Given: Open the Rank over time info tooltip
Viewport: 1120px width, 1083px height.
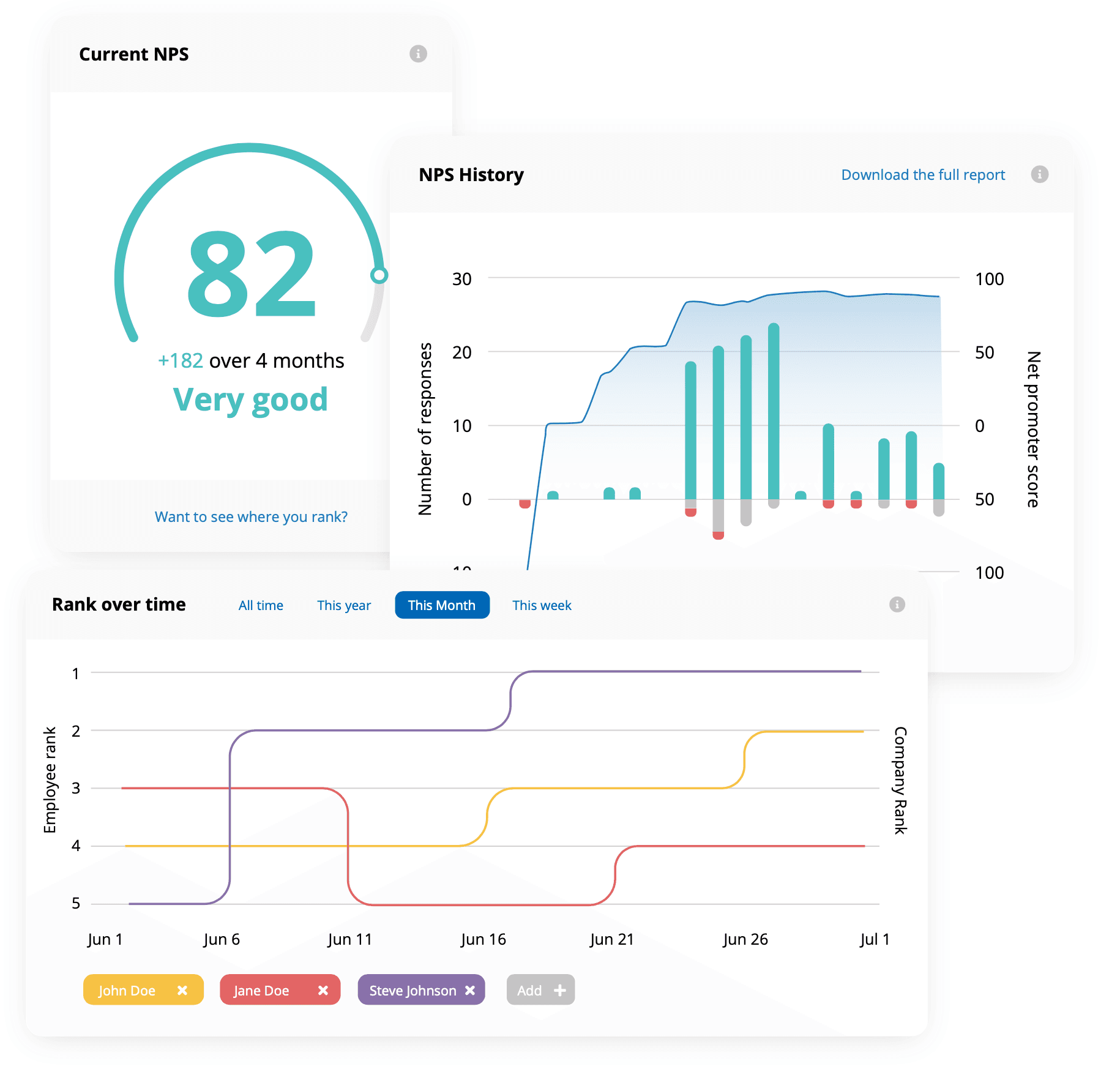Looking at the screenshot, I should pos(897,605).
